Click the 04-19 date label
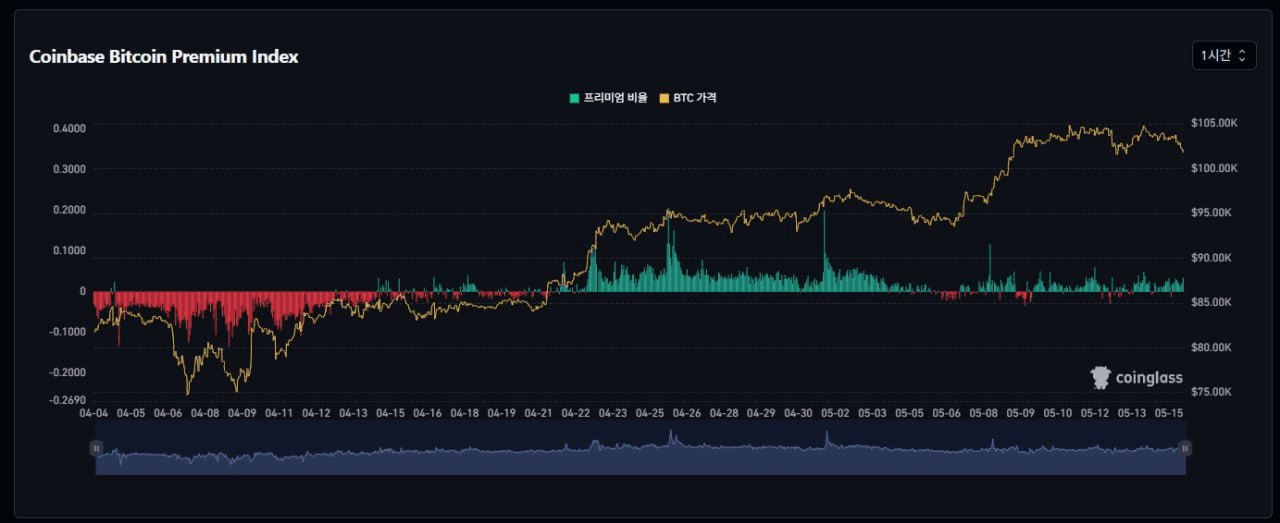The height and width of the screenshot is (523, 1280). [x=501, y=413]
